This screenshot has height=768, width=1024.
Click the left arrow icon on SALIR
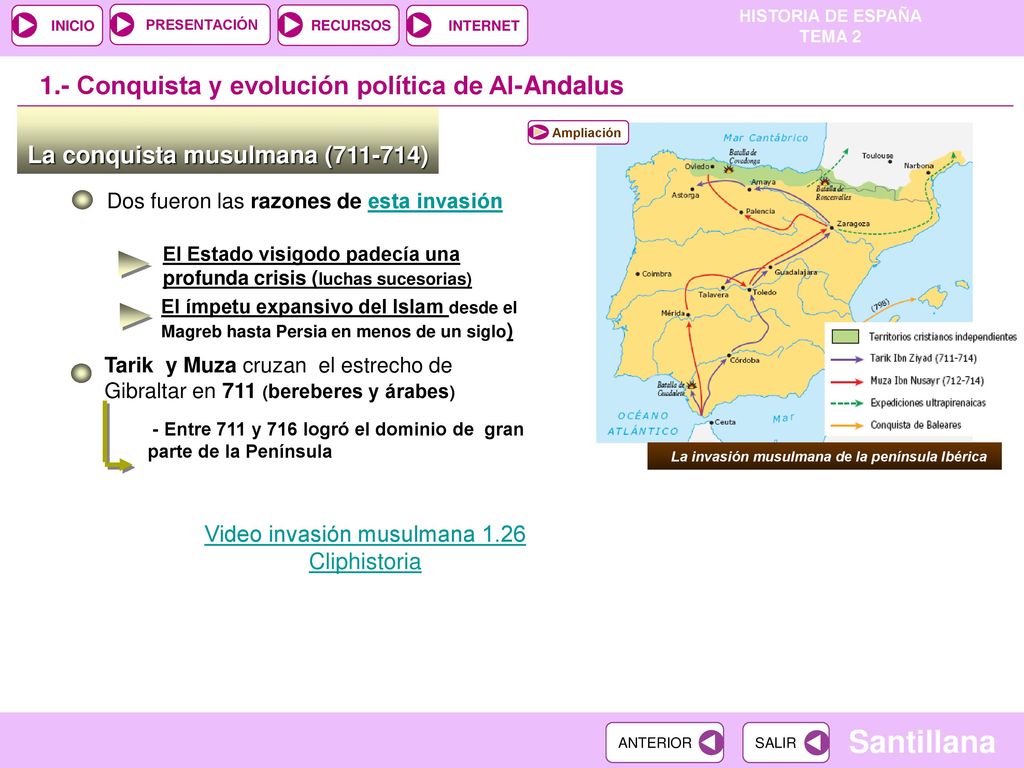tap(816, 743)
